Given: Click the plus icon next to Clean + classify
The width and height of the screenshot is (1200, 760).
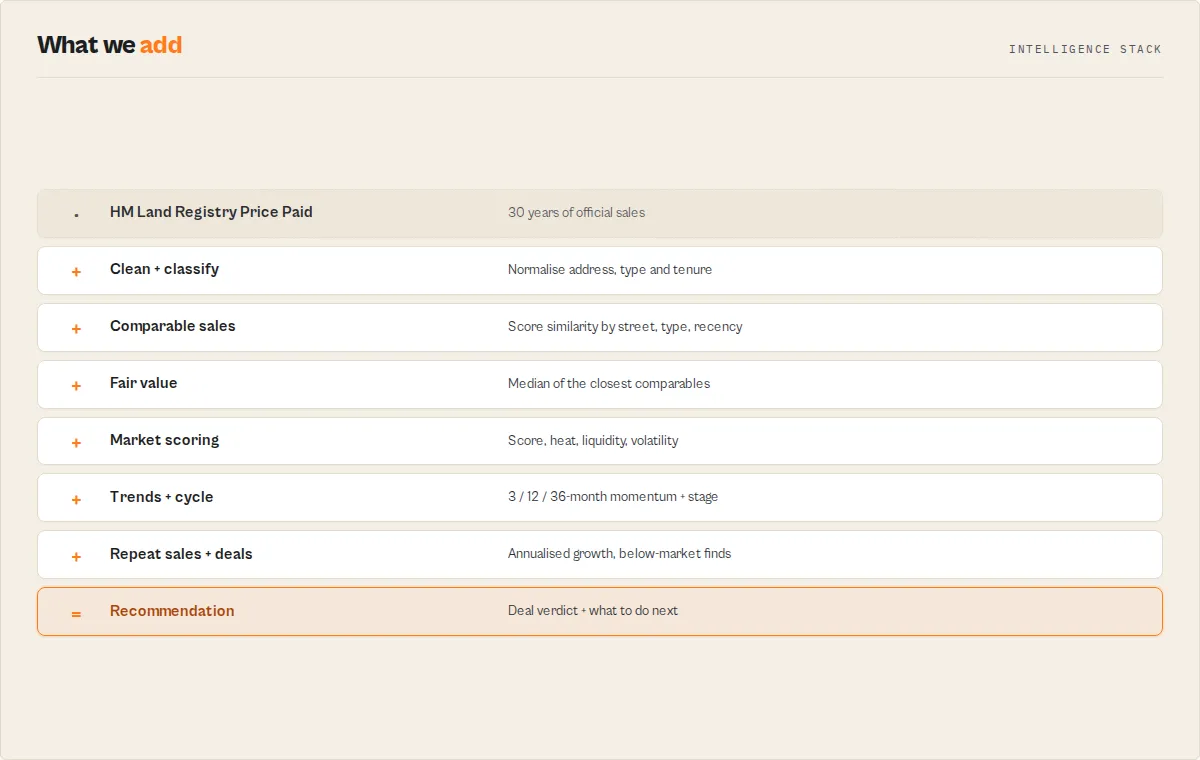Looking at the screenshot, I should point(76,271).
